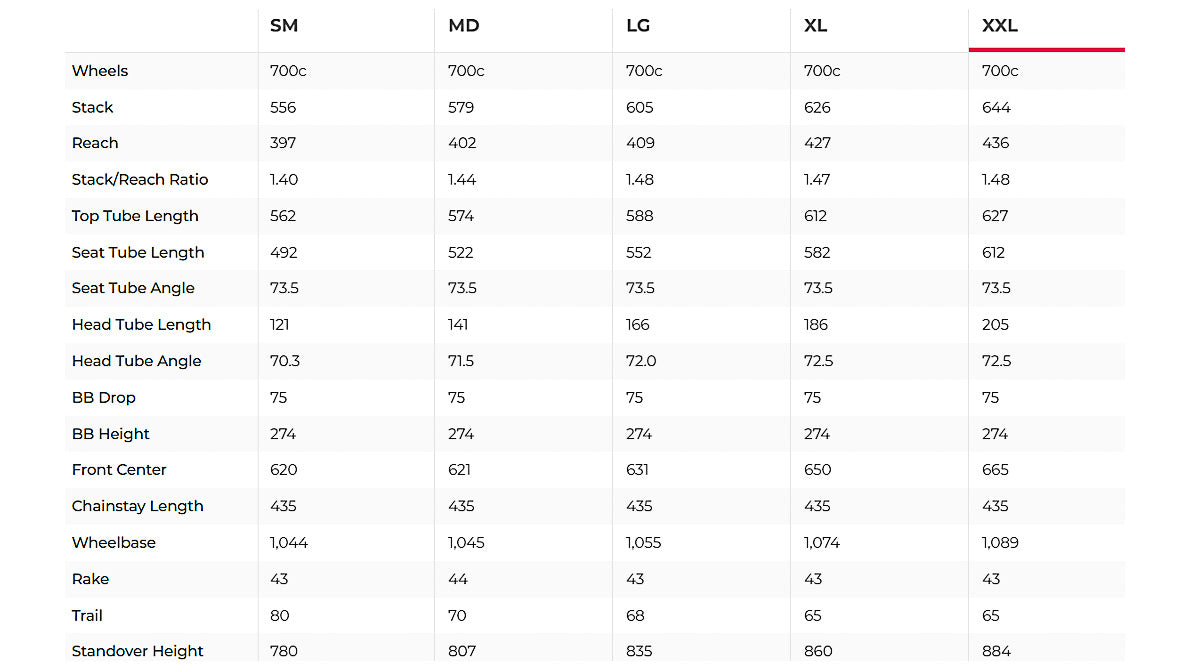Select the MD size column header
This screenshot has height=669, width=1190.
click(x=464, y=26)
